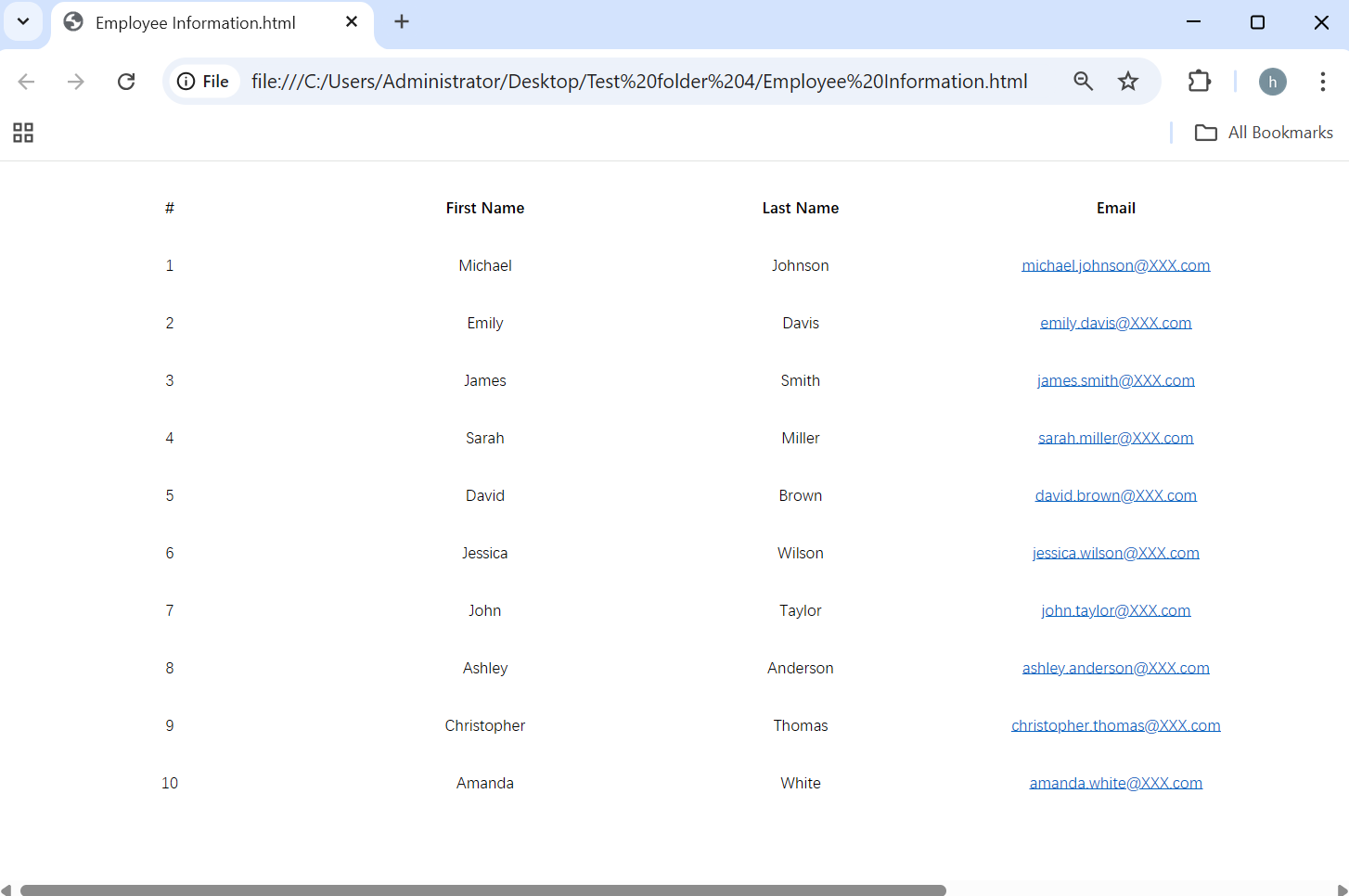Screen dimensions: 1349x896
Task: Click the horizontal scrollbar thumb
Action: pos(482,890)
